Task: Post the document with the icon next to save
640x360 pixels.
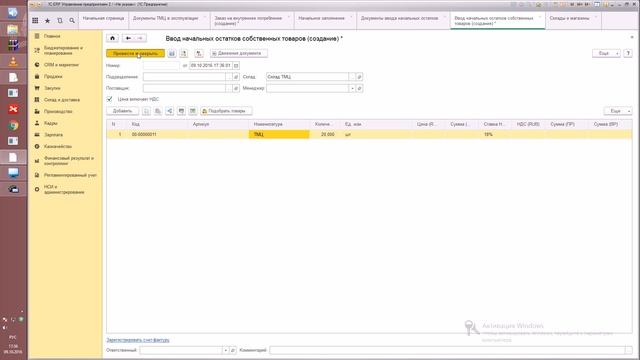Action: pyautogui.click(x=184, y=53)
